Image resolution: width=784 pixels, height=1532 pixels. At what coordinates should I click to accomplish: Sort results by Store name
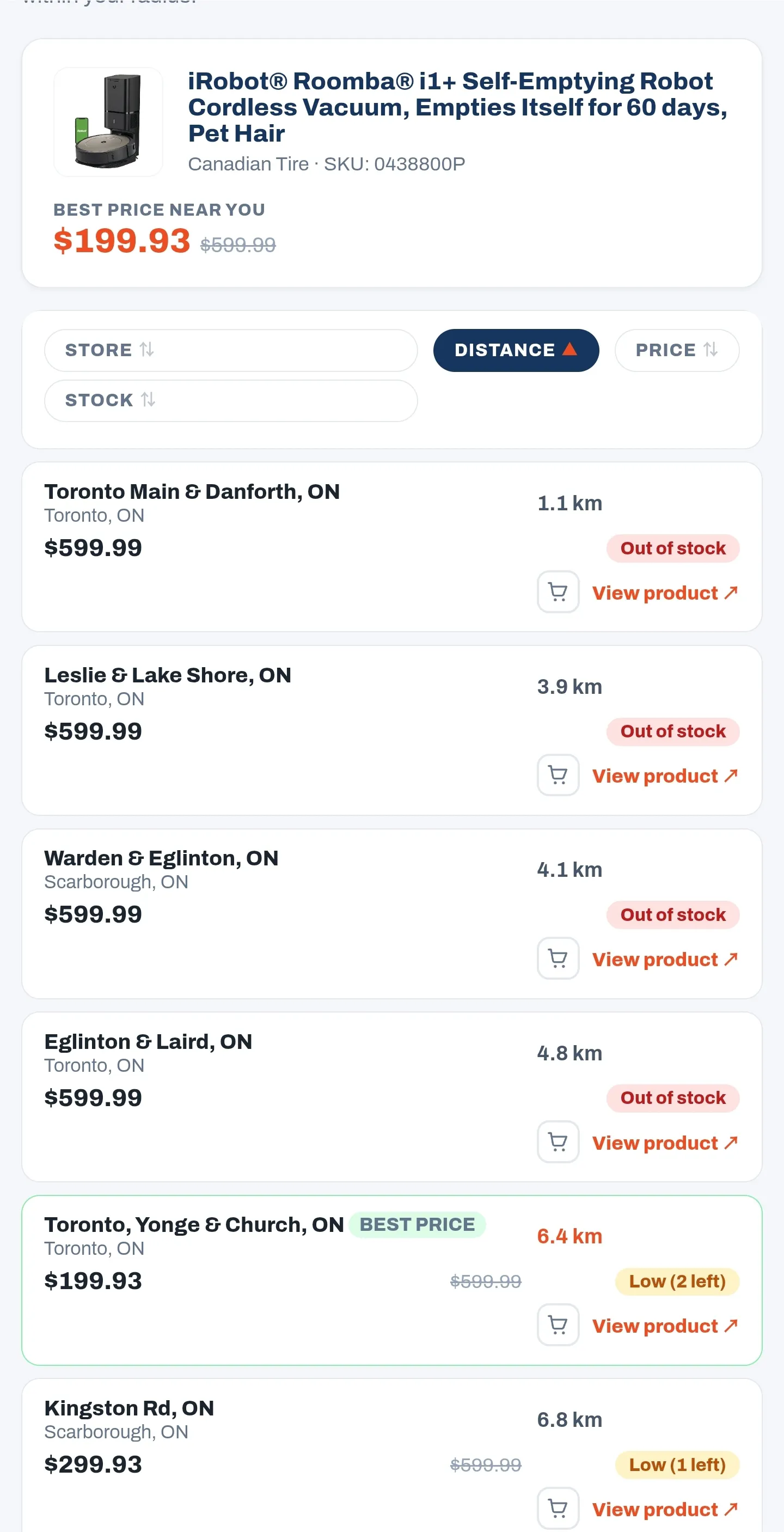click(x=231, y=350)
